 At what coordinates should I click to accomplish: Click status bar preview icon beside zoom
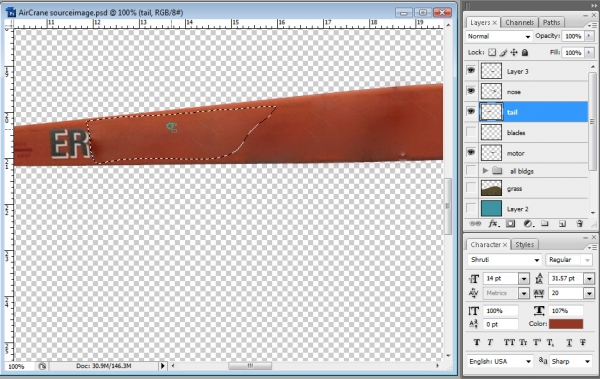pos(42,366)
